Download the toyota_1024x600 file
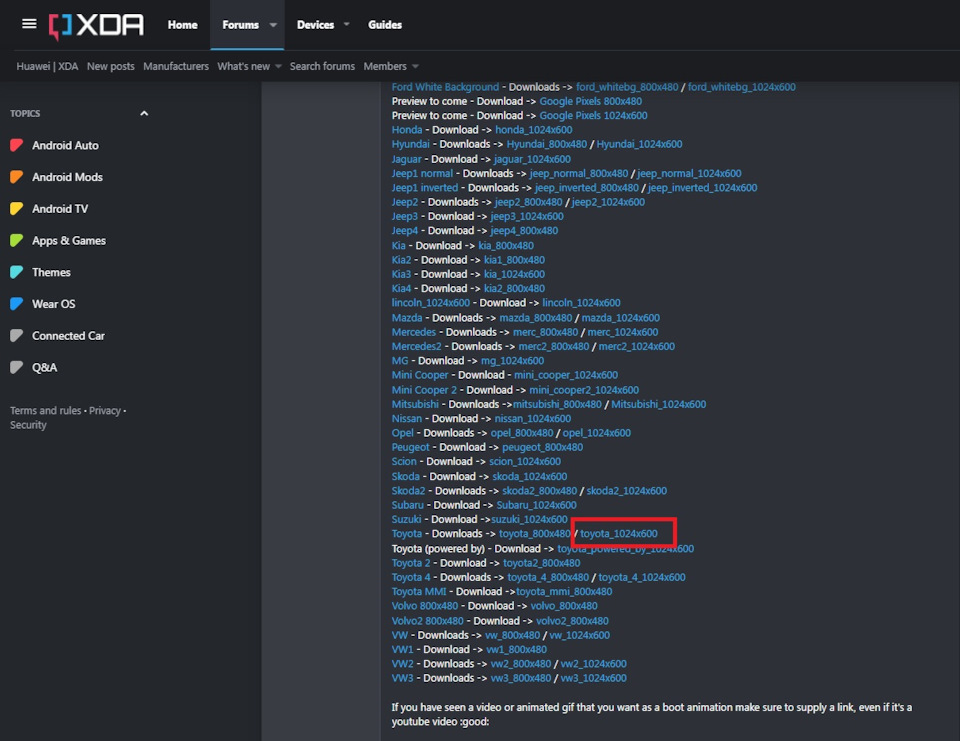960x741 pixels. (x=618, y=533)
